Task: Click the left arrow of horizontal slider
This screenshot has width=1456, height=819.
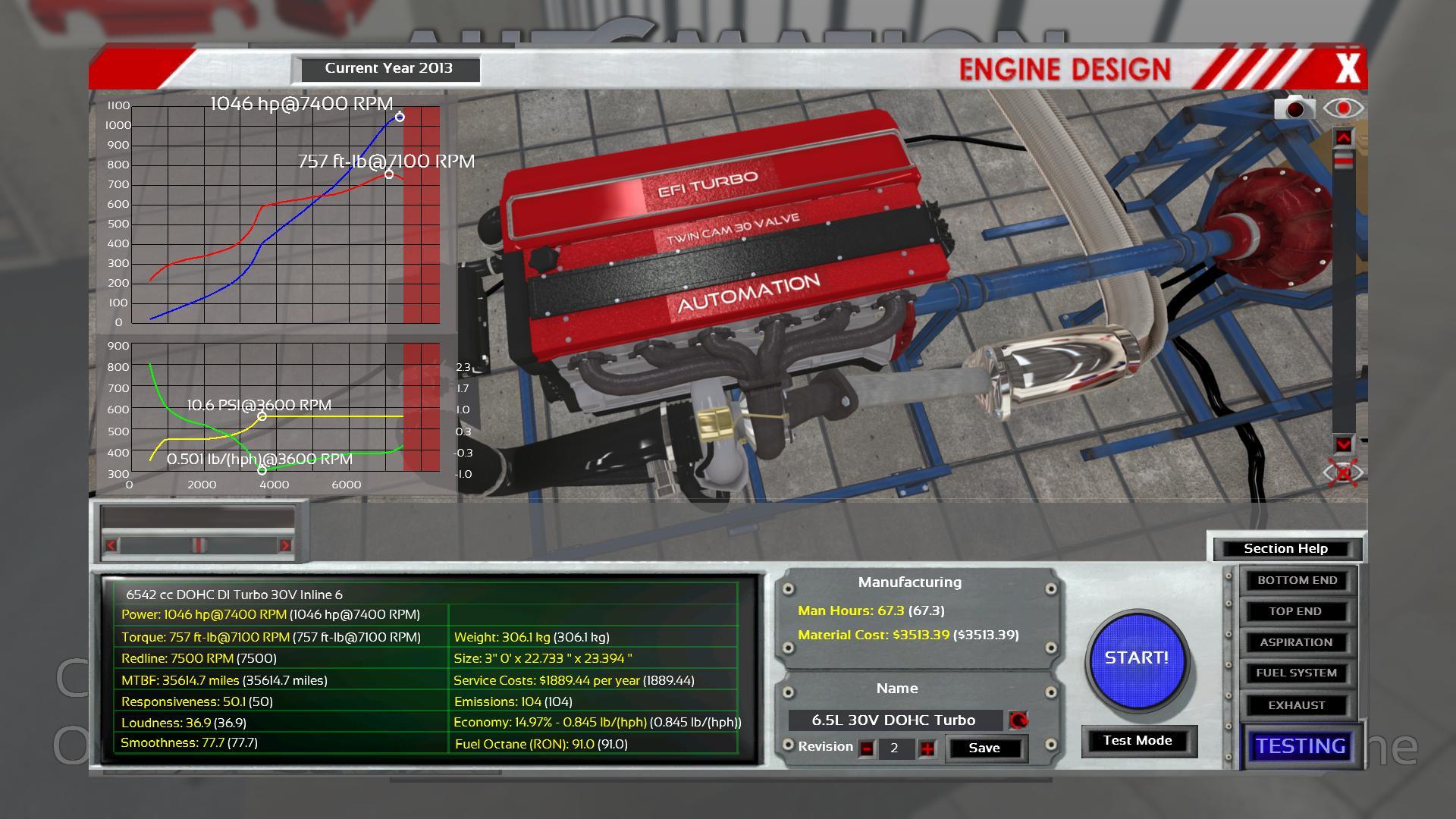Action: click(x=112, y=544)
